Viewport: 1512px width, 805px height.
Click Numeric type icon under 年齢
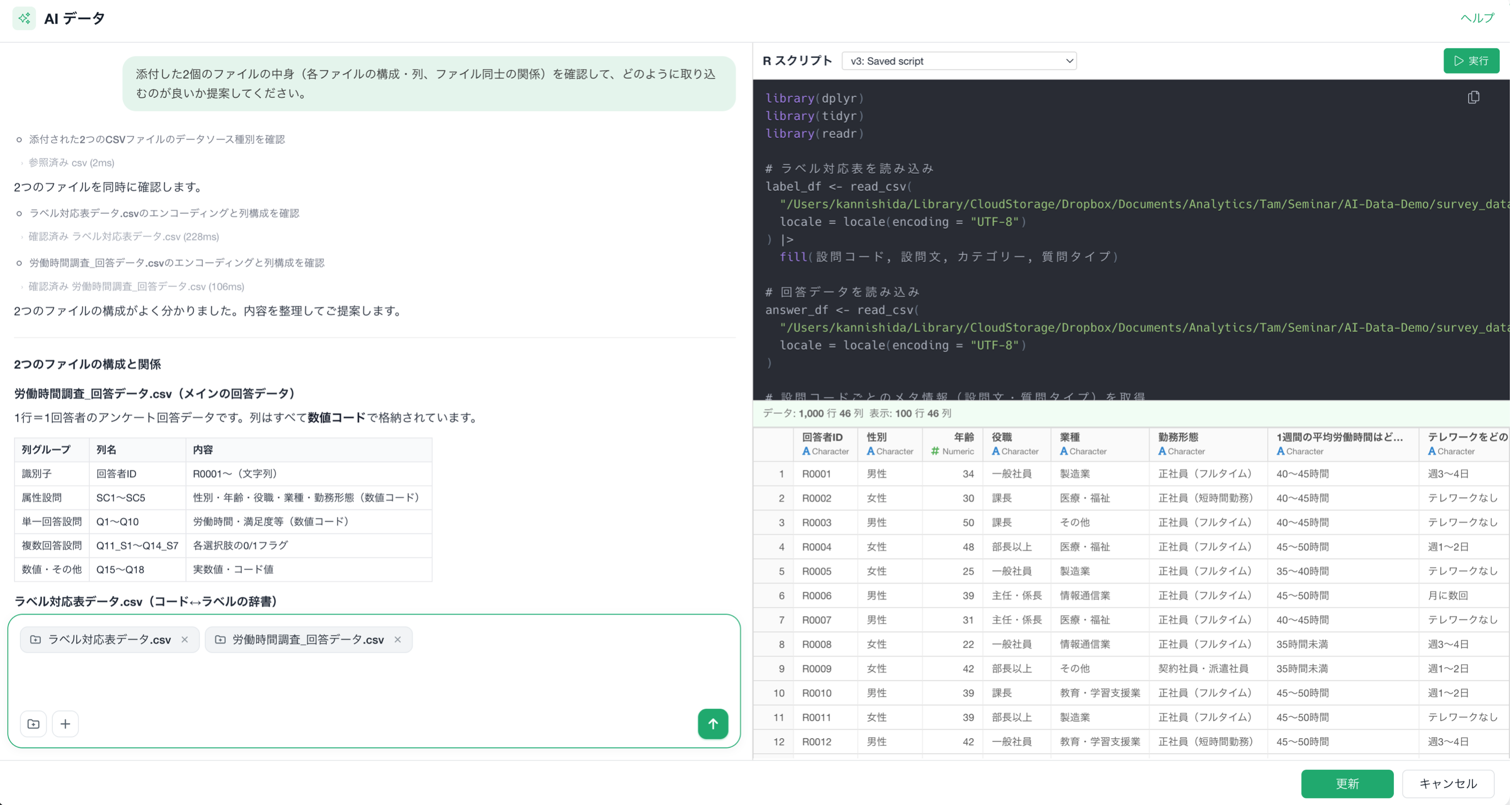pyautogui.click(x=935, y=452)
